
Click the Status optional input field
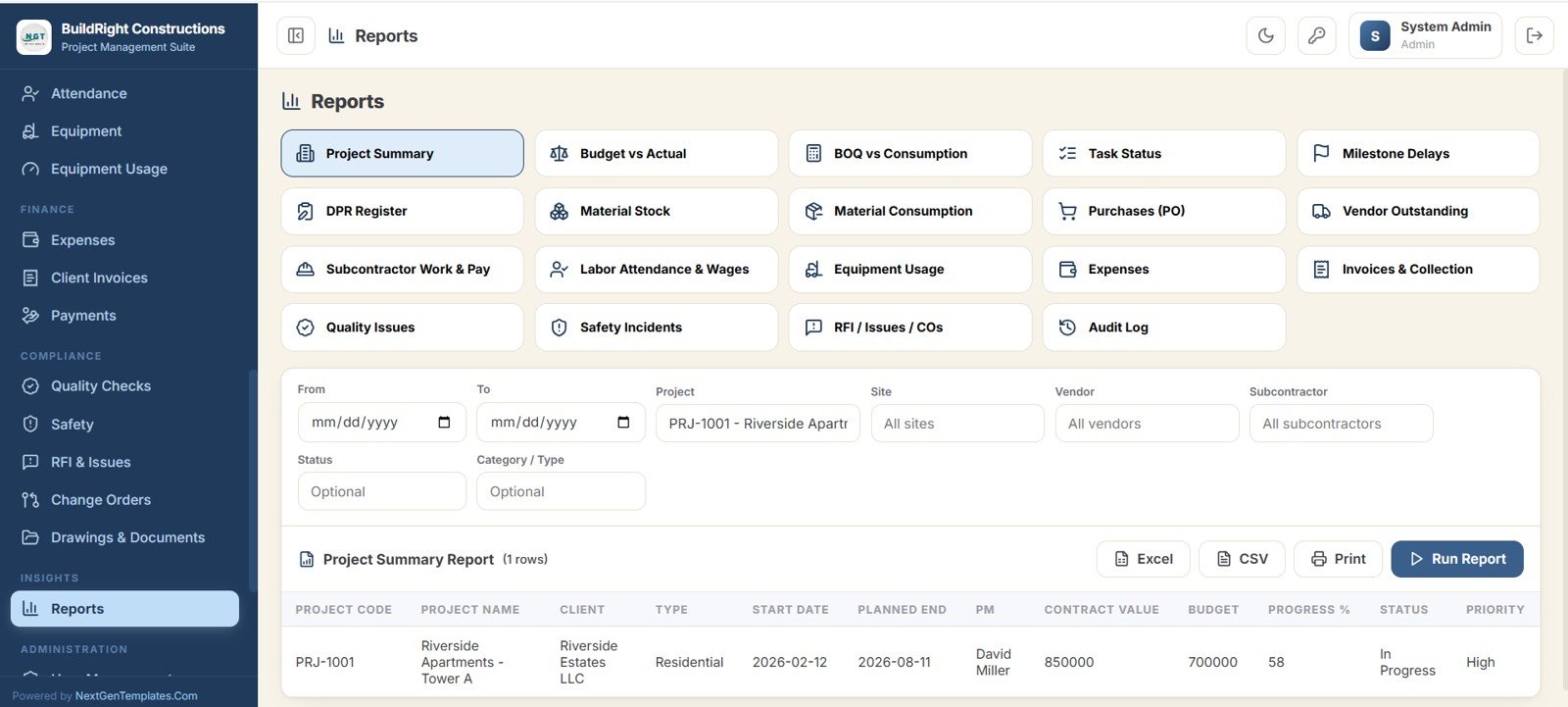[382, 491]
